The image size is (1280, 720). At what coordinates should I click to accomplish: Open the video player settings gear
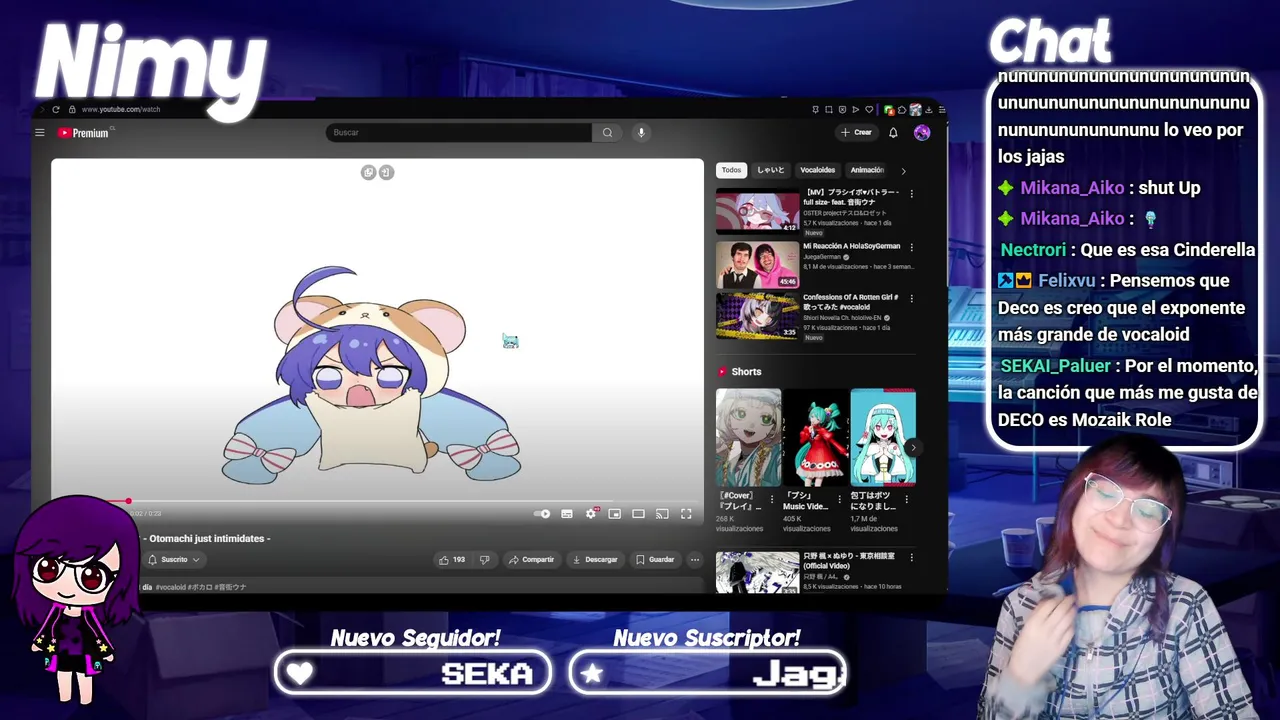[x=591, y=514]
